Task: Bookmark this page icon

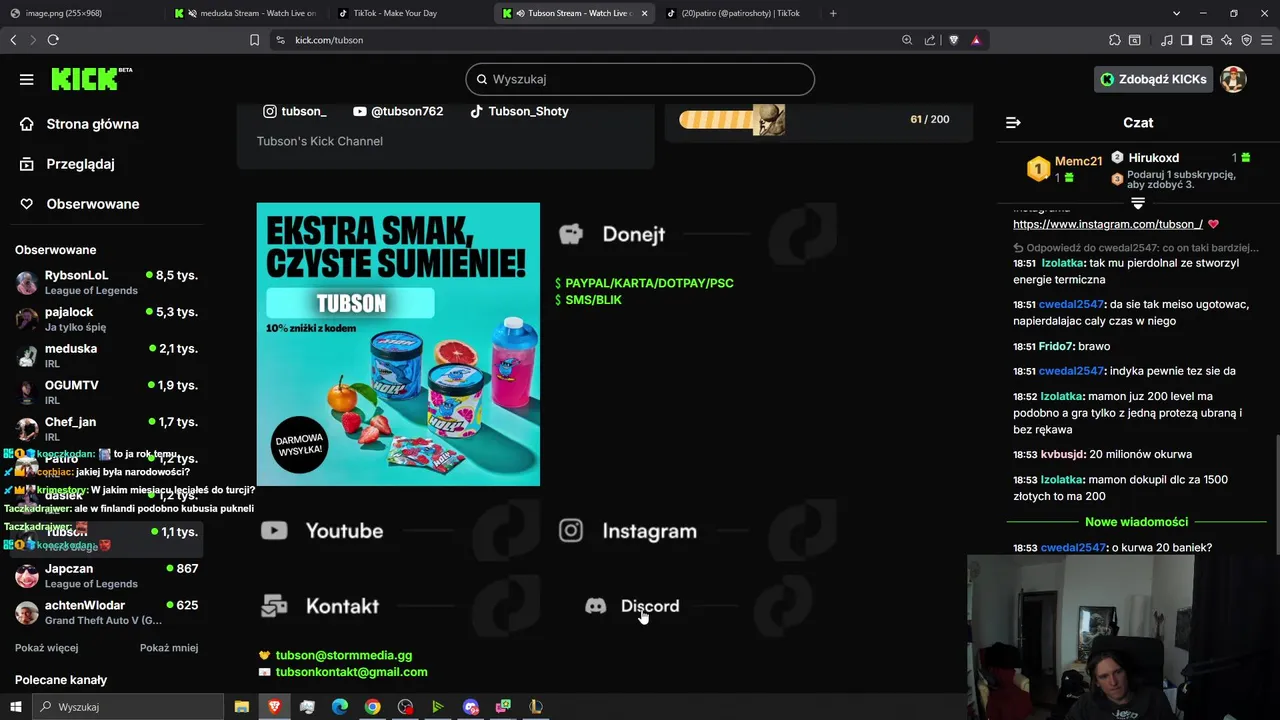Action: [x=254, y=40]
